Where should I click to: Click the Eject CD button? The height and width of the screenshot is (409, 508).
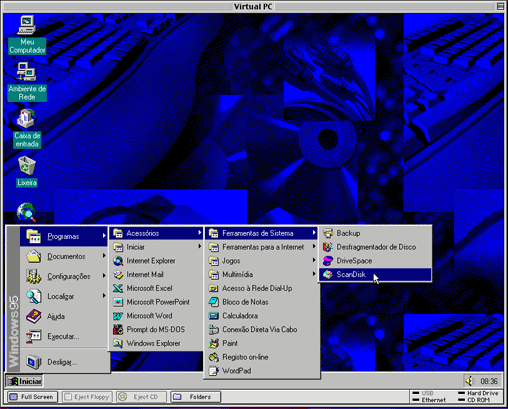(141, 397)
